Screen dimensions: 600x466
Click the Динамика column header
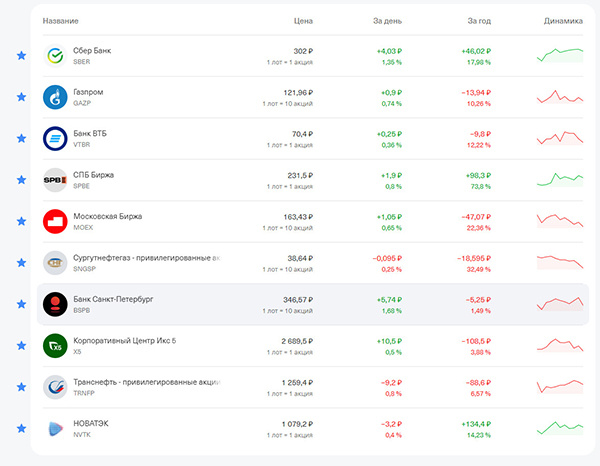pos(563,21)
